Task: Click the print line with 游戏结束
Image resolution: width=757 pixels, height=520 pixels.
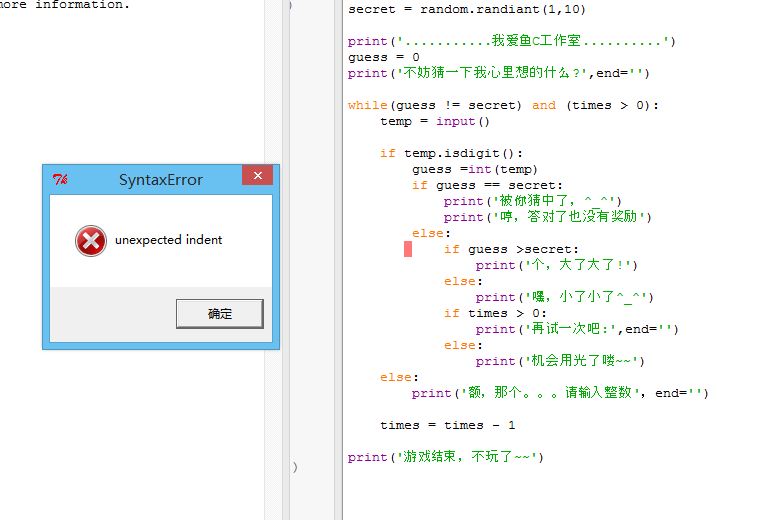Action: point(446,457)
